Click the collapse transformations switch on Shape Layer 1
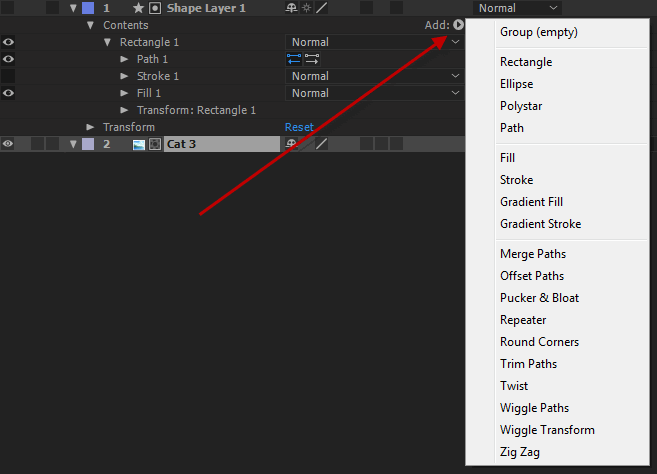Screen dimensions: 657x474 click(308, 8)
